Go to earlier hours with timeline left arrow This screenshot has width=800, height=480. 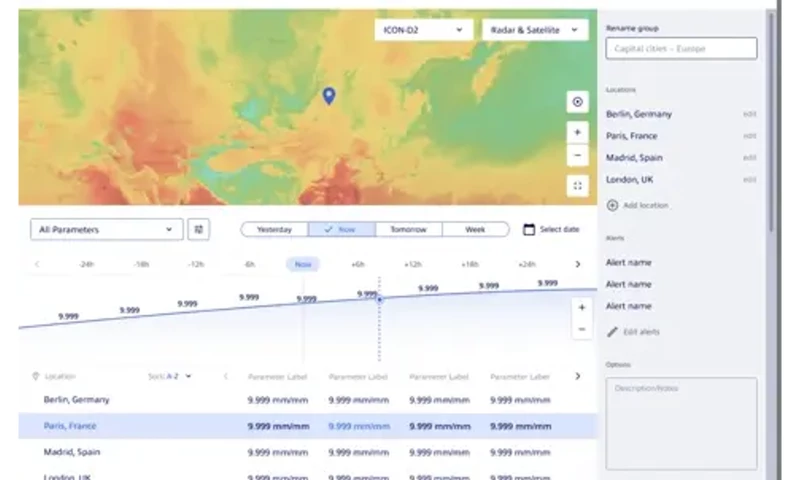37,264
